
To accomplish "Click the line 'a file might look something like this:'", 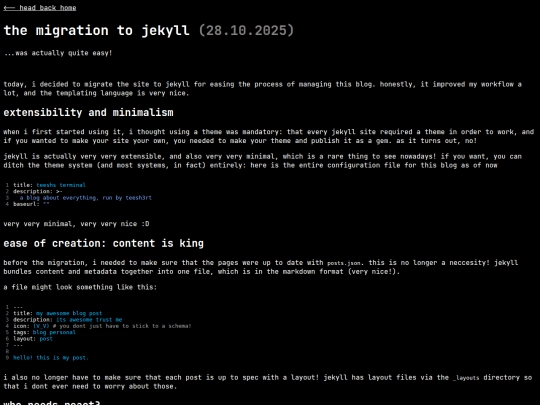I will (x=80, y=287).
